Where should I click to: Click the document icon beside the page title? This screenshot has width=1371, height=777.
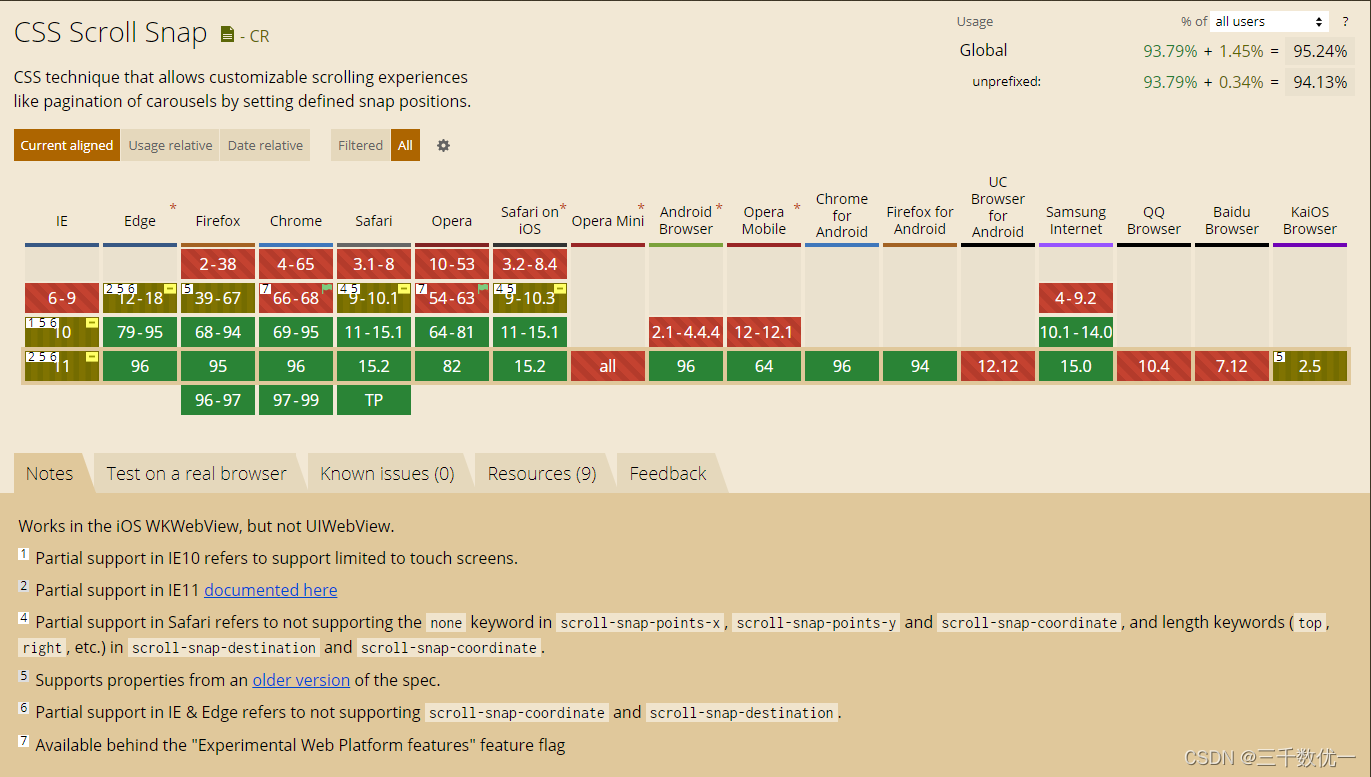pos(227,33)
